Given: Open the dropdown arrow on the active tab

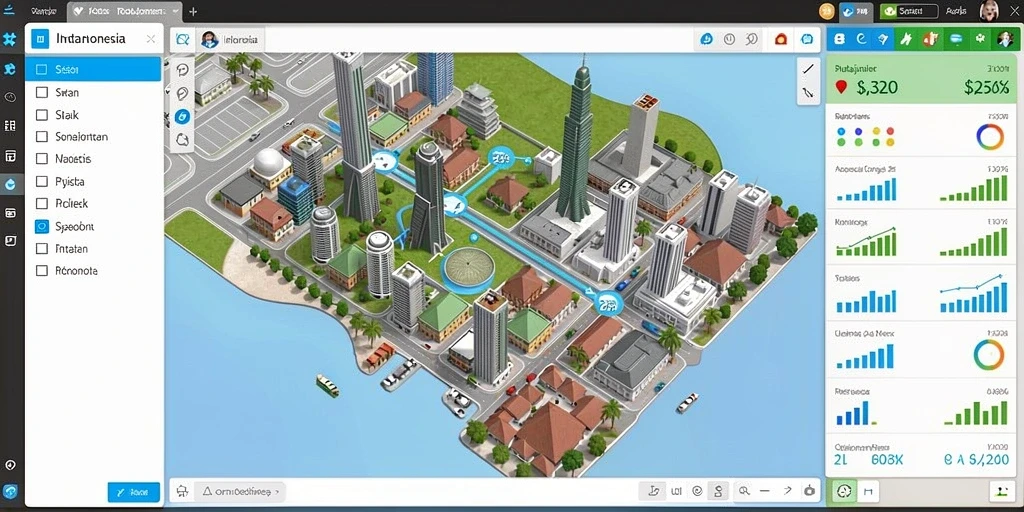Looking at the screenshot, I should point(175,12).
